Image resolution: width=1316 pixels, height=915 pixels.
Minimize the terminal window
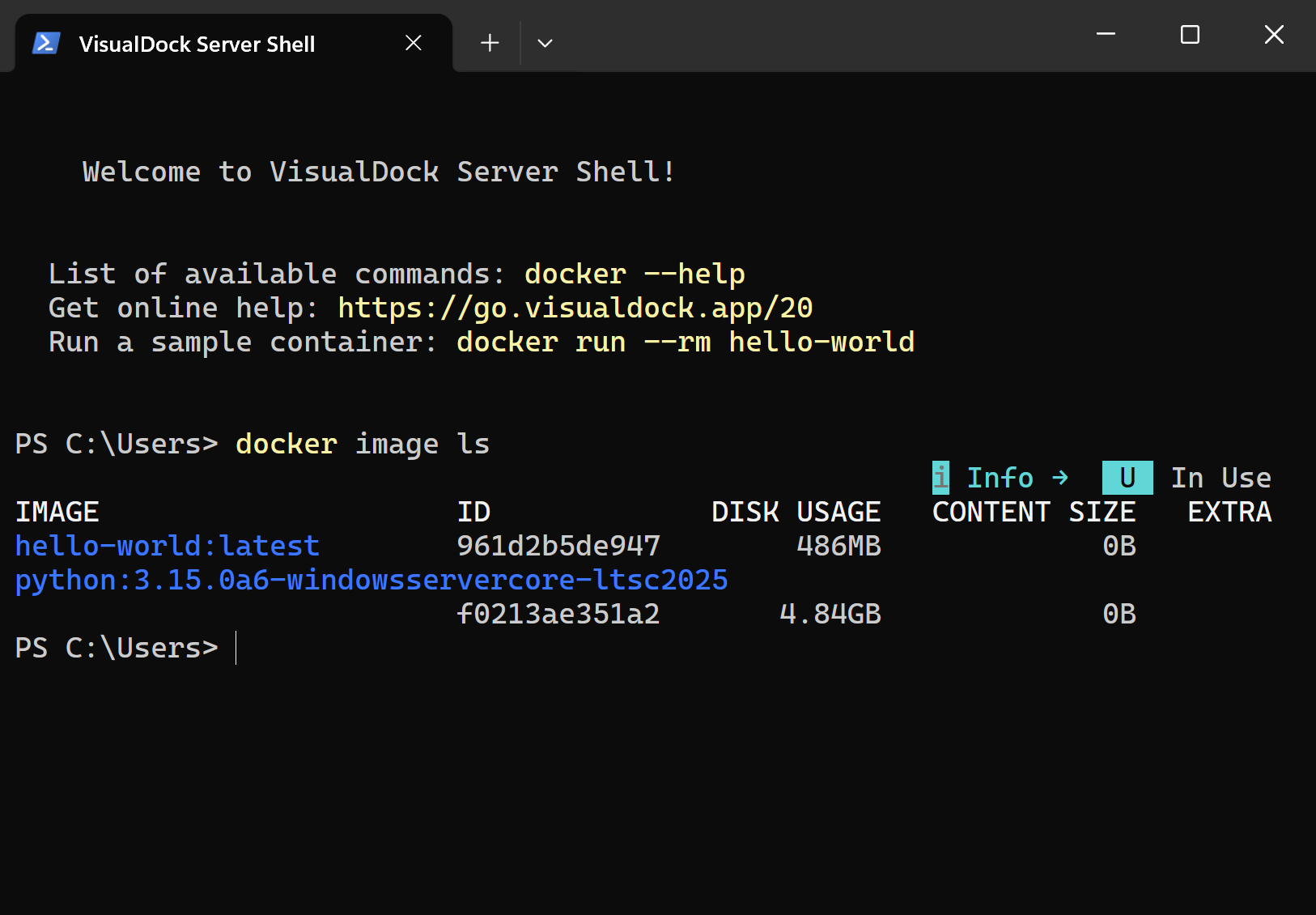tap(1106, 35)
